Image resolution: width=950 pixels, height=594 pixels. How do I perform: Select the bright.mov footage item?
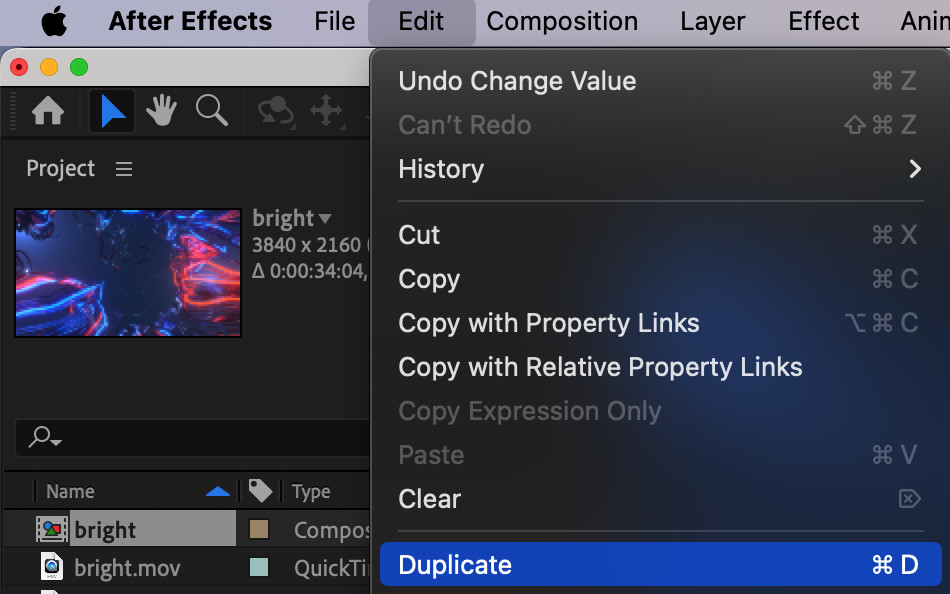pyautogui.click(x=127, y=568)
